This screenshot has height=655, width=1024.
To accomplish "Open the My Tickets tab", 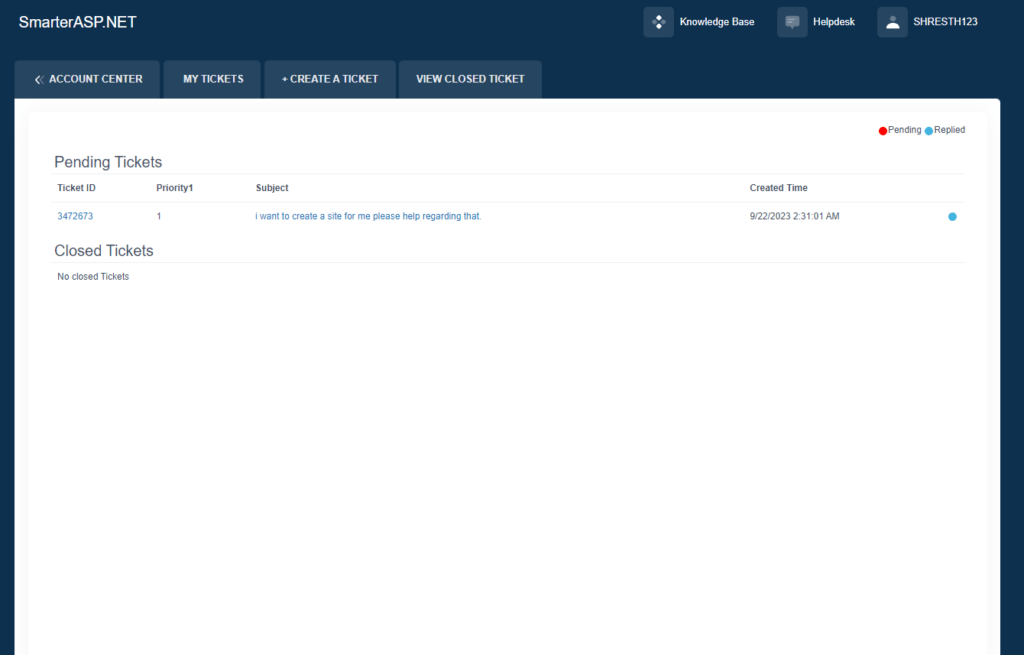I will click(x=213, y=79).
